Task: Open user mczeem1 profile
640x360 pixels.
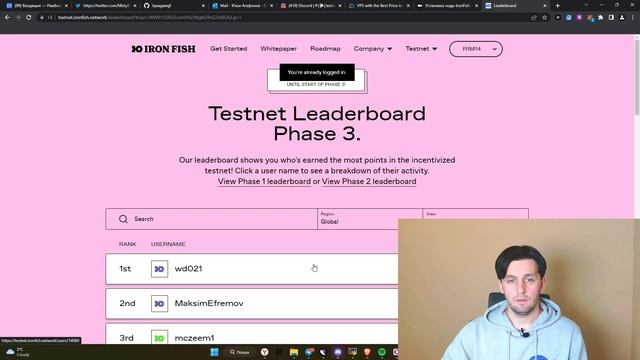Action: click(x=194, y=338)
